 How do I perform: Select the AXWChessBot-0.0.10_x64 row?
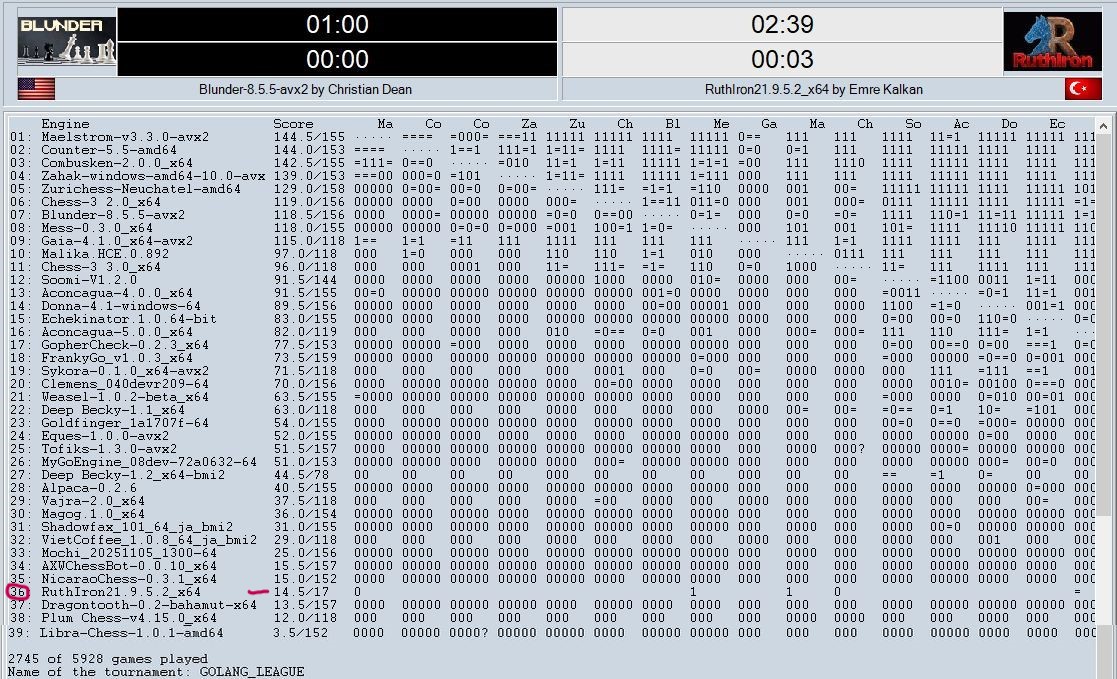[552, 566]
